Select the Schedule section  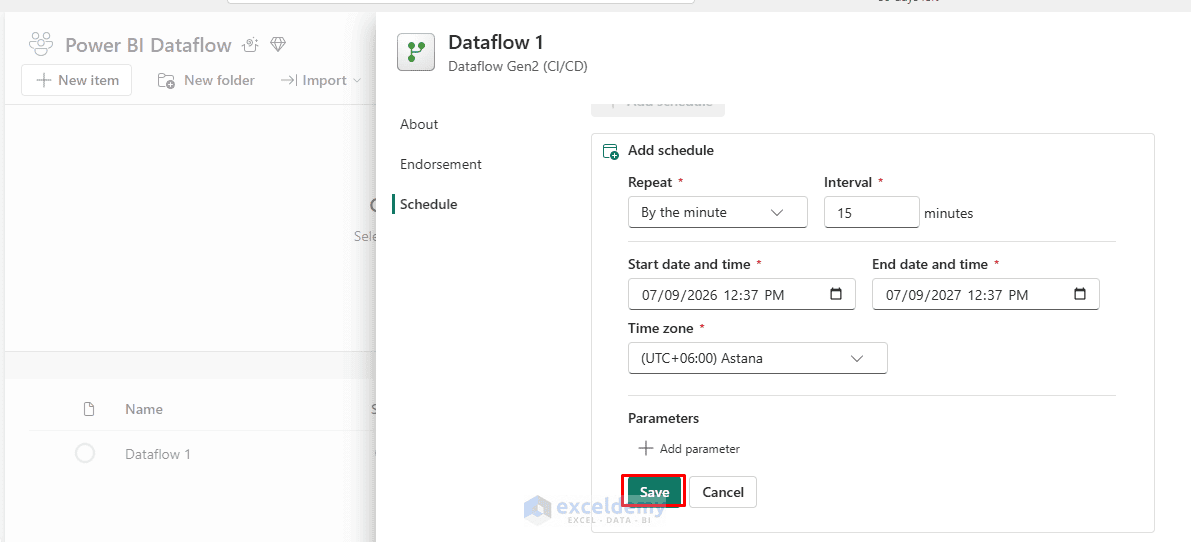[428, 204]
